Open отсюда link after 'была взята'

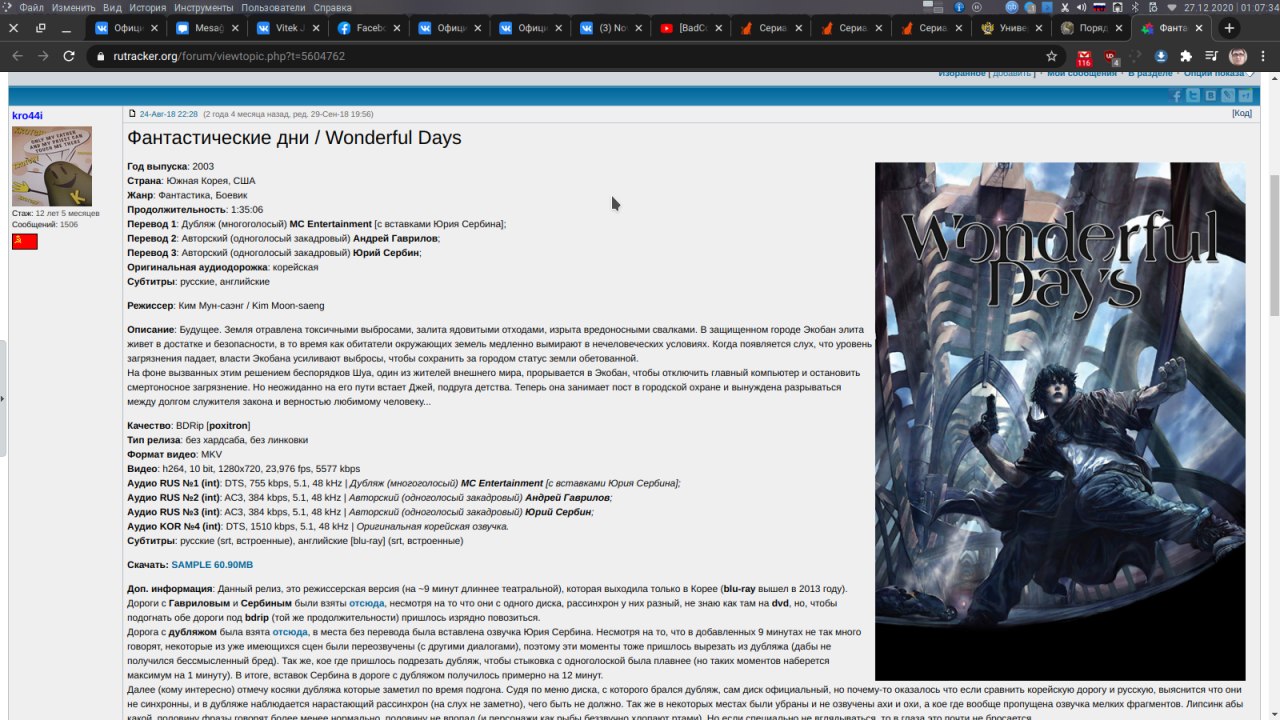point(290,632)
